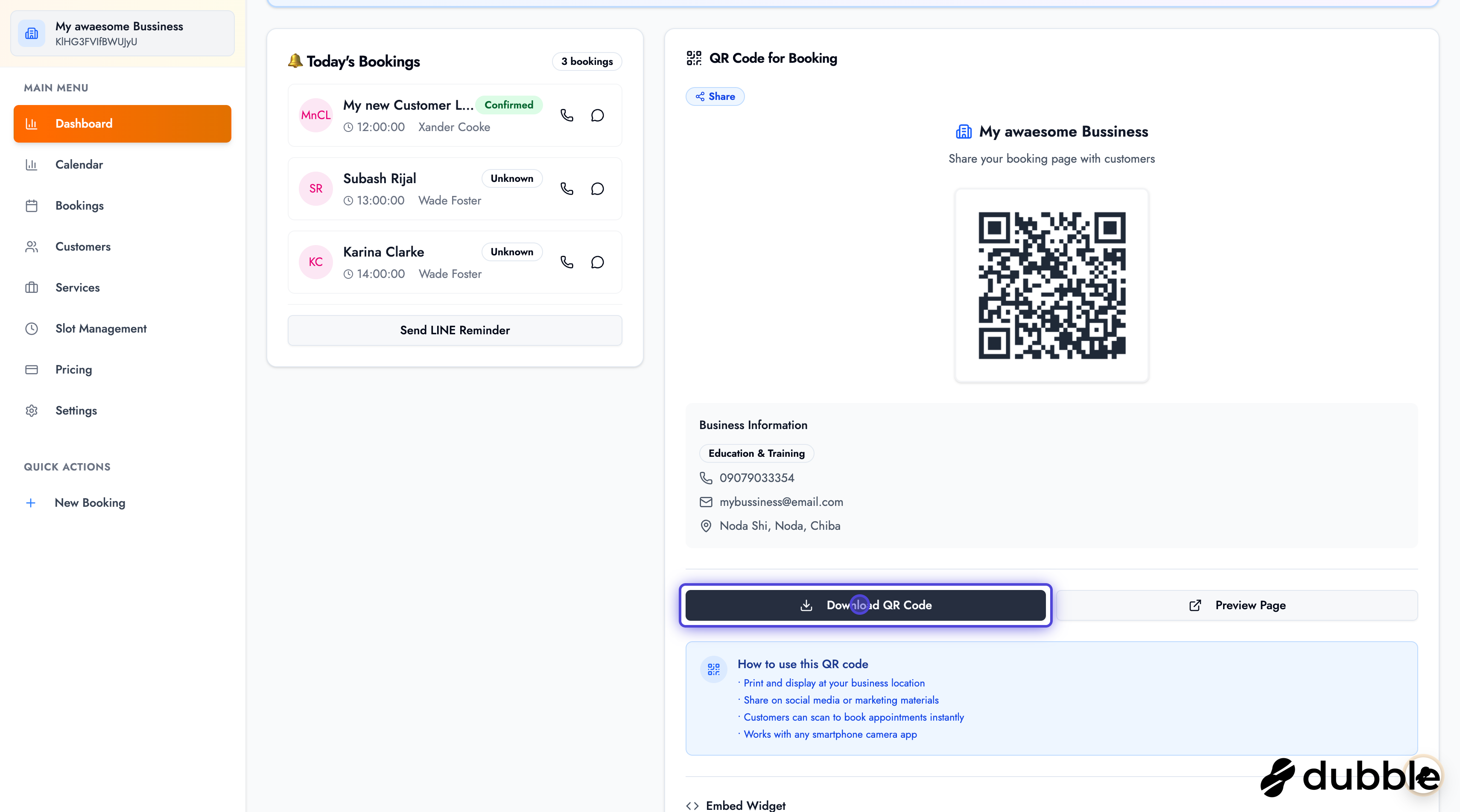Screen dimensions: 1460x812
Task: Click phone icon for My new Customer booking
Action: coord(567,116)
